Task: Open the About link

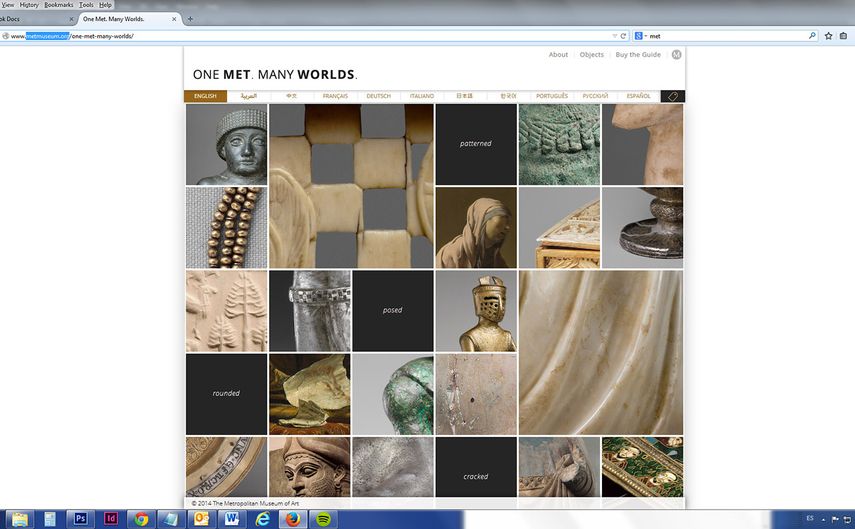Action: coord(558,55)
